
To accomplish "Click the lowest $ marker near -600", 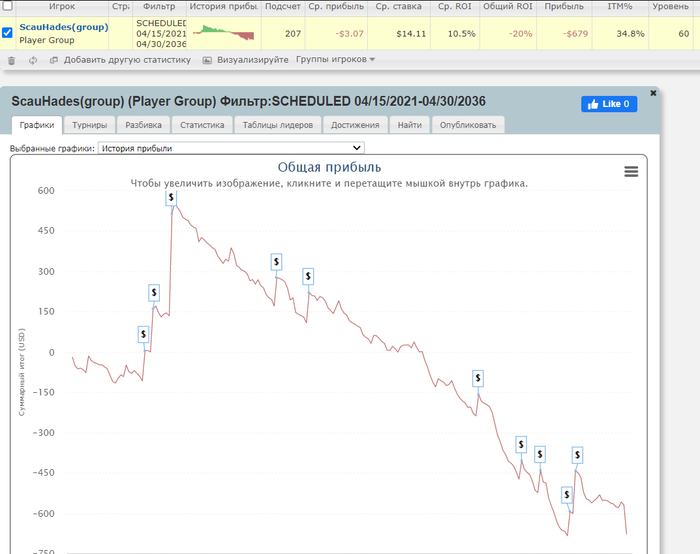I will [x=567, y=495].
